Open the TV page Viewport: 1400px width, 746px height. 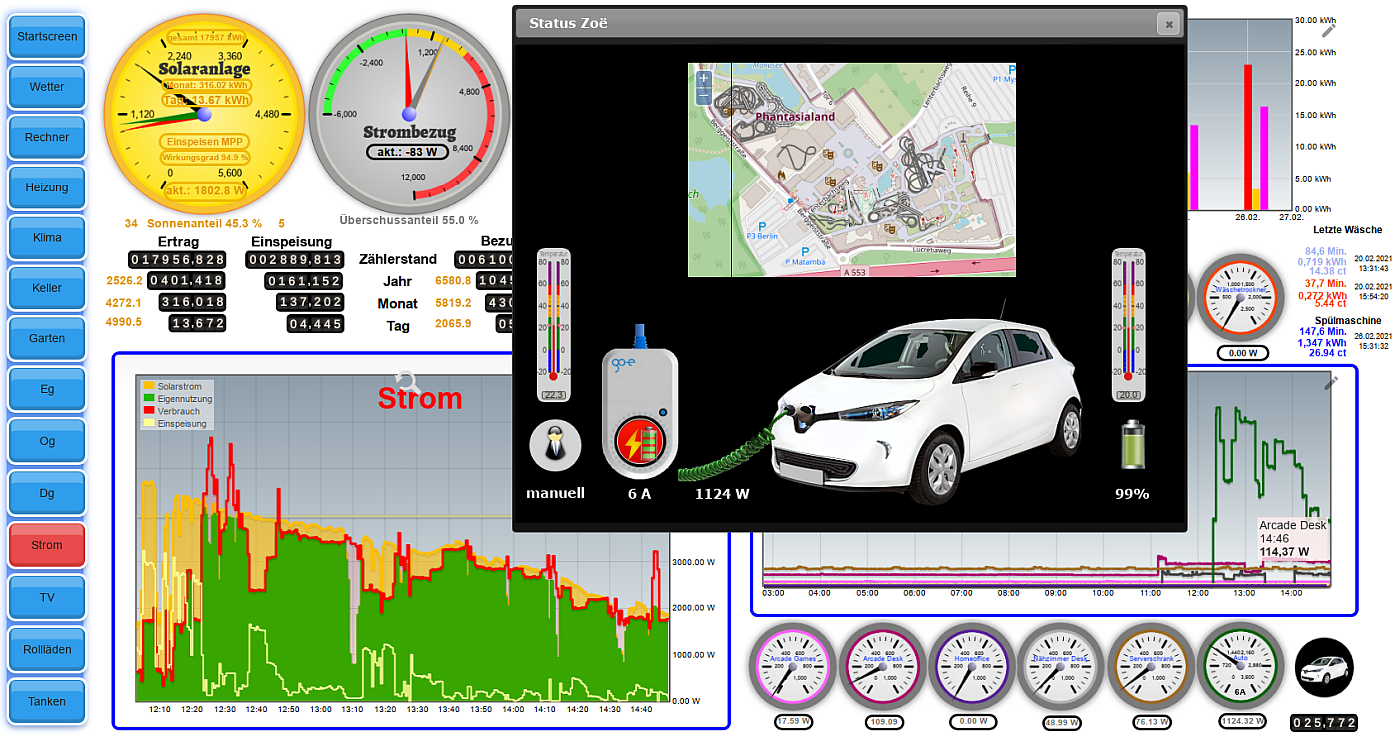[47, 597]
